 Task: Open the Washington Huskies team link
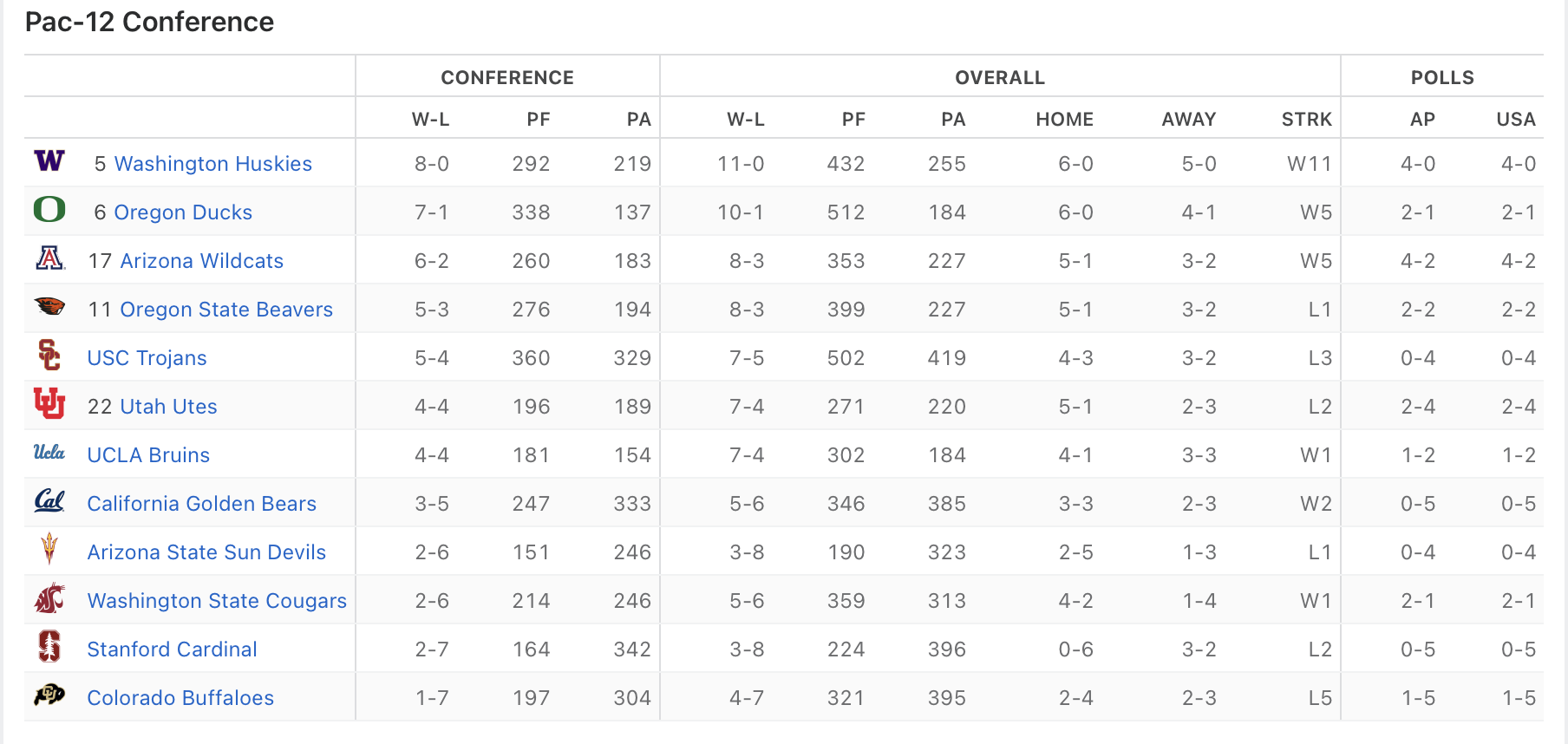(x=212, y=164)
